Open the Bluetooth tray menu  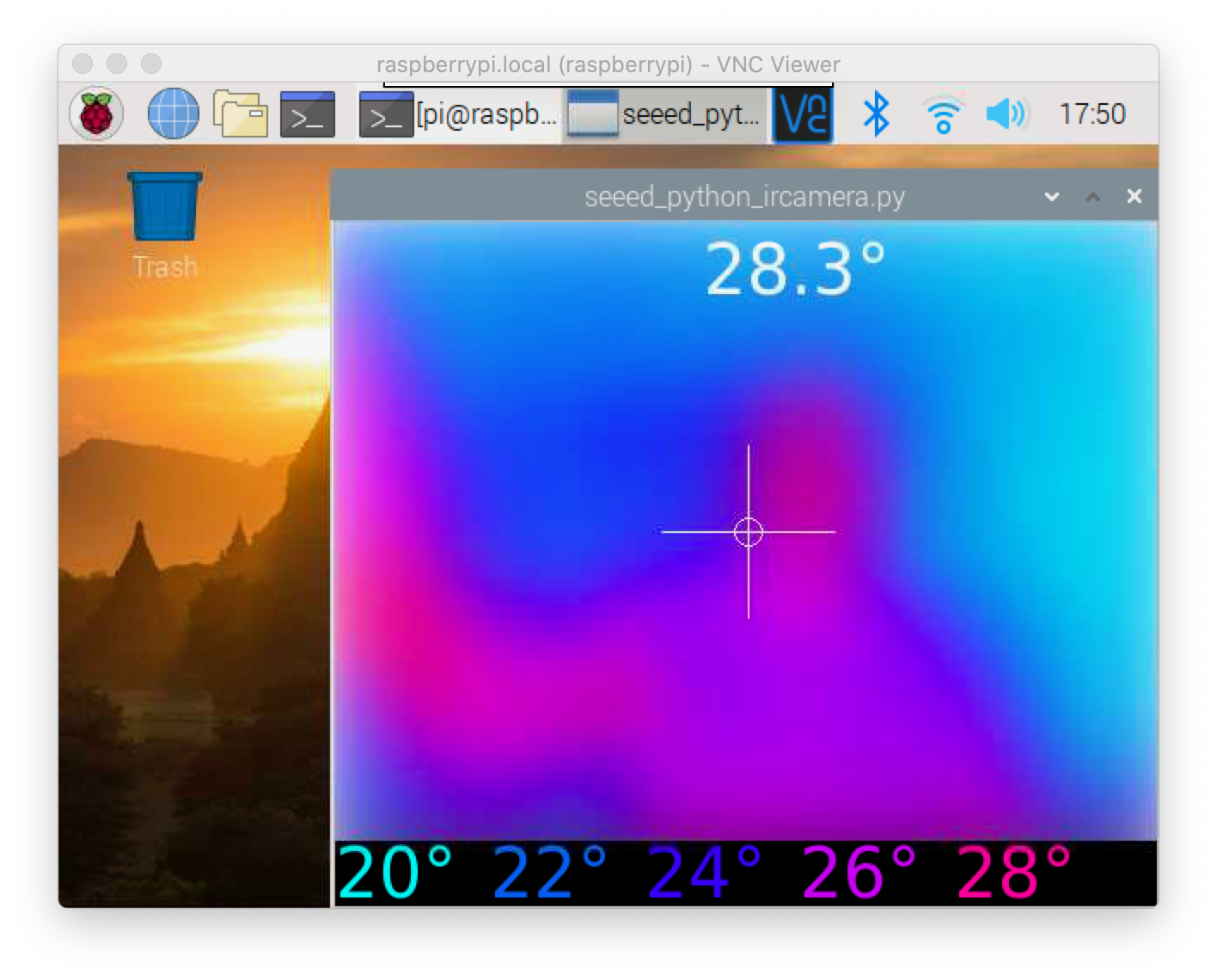[x=875, y=114]
